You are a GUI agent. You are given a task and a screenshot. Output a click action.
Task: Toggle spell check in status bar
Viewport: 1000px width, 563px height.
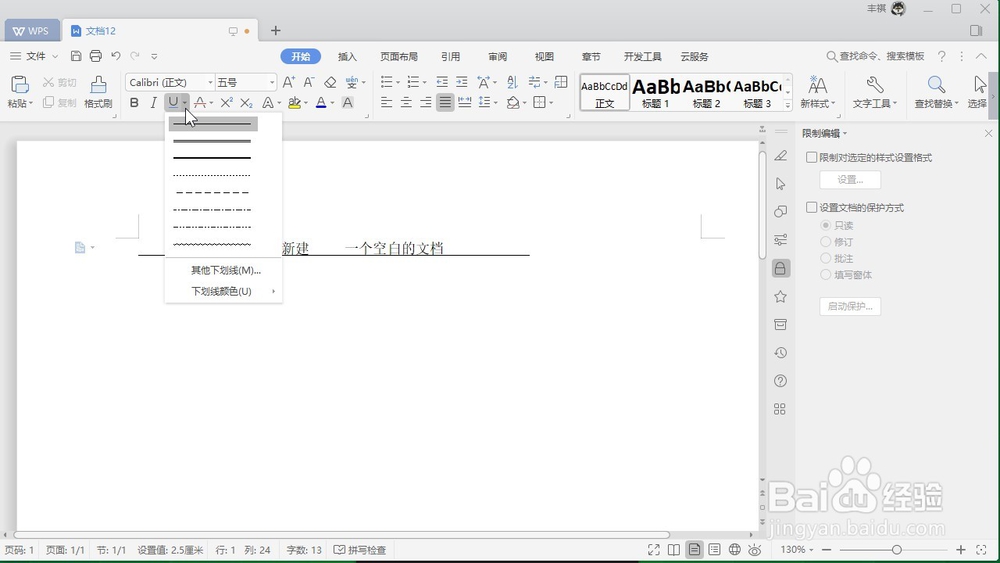[360, 550]
